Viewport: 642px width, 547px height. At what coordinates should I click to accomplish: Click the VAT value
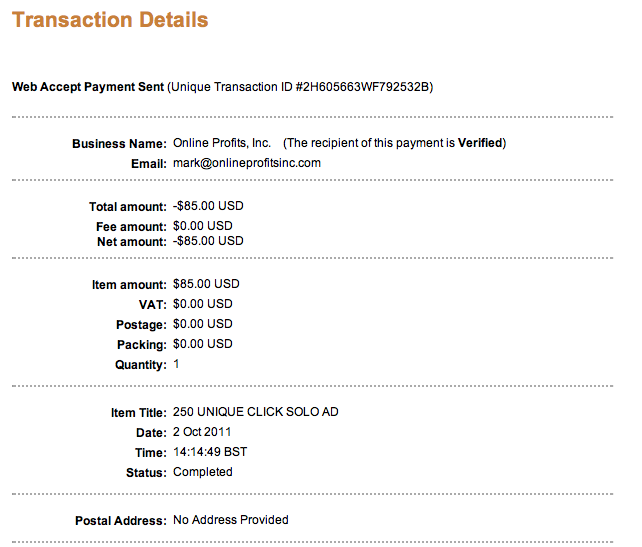(202, 304)
